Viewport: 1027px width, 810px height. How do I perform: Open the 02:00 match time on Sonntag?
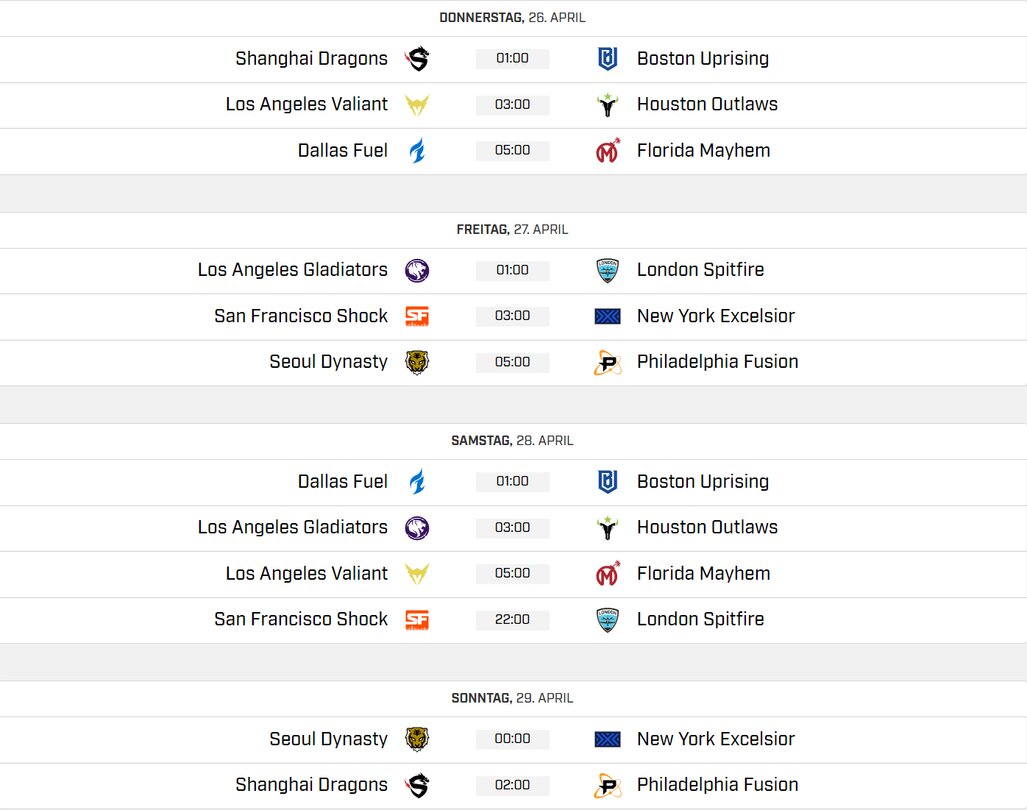click(512, 786)
